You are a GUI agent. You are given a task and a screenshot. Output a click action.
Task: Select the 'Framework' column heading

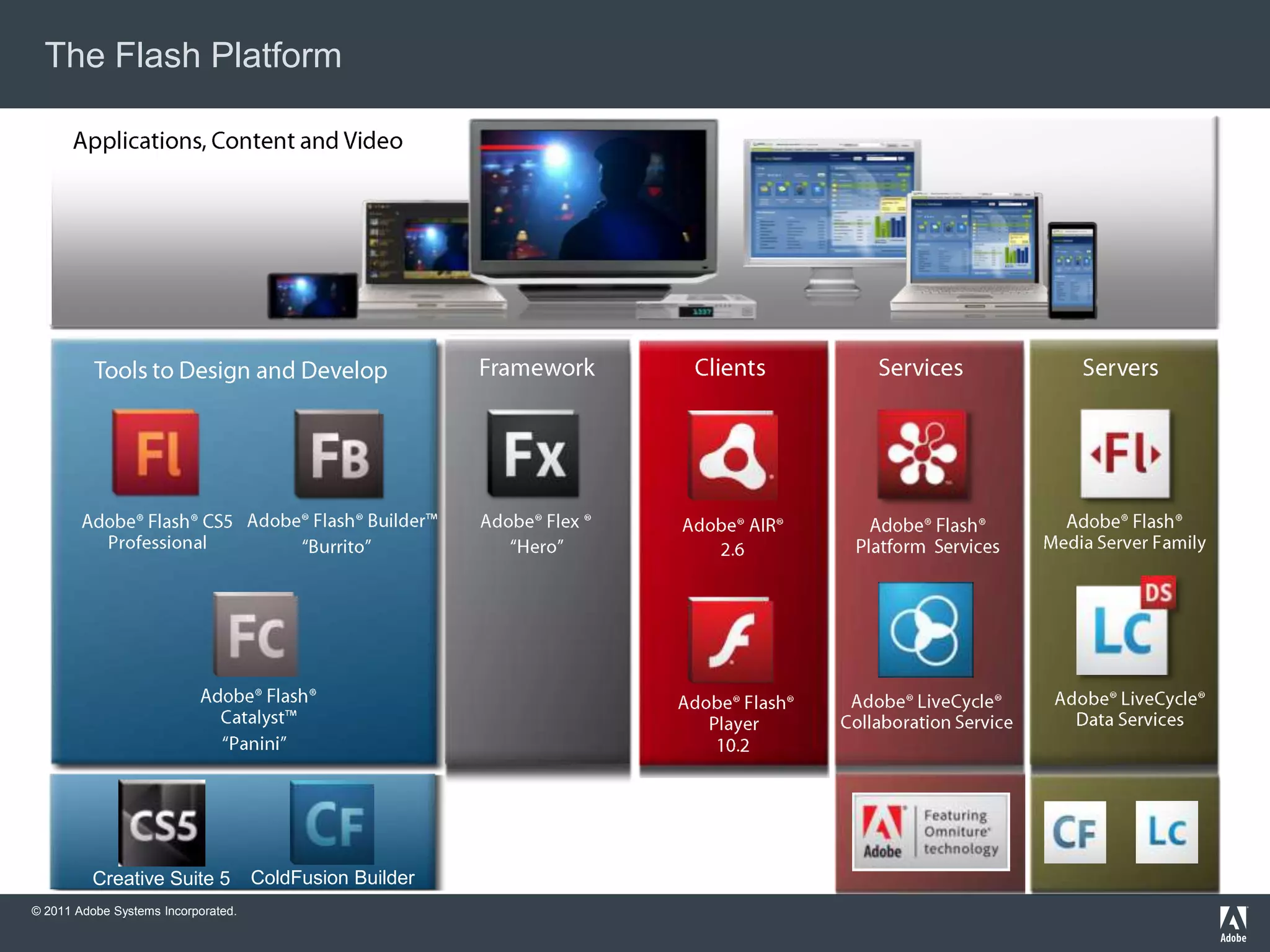[x=536, y=368]
